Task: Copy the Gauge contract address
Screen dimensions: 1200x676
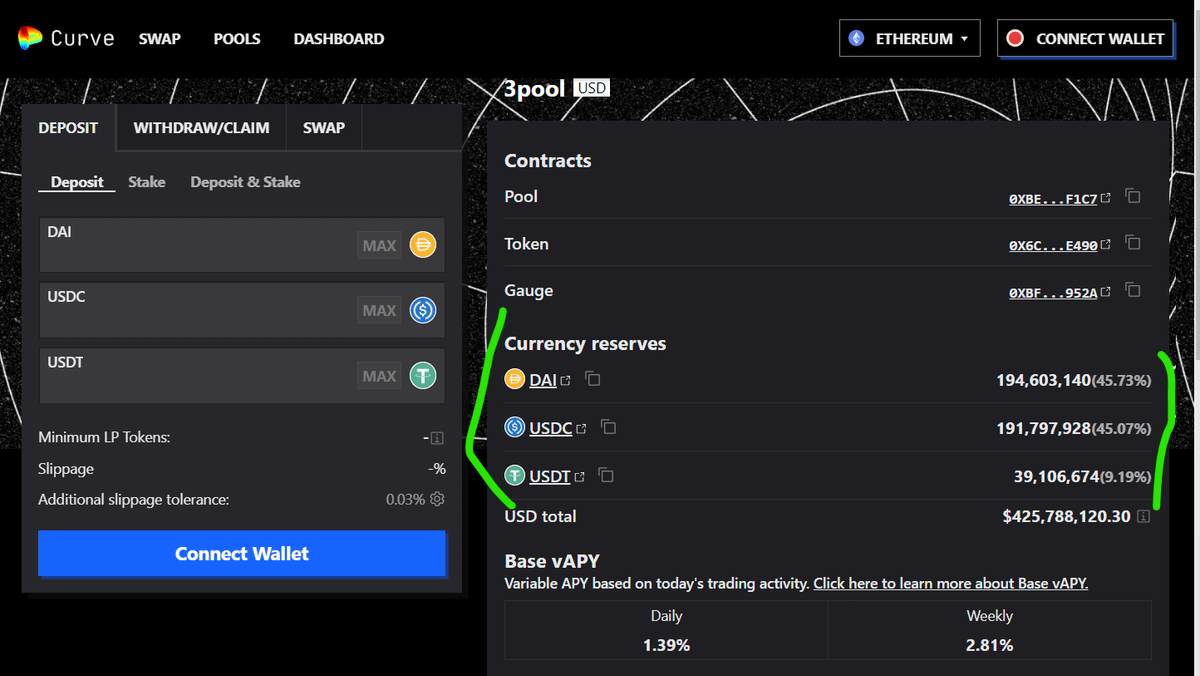Action: 1133,291
